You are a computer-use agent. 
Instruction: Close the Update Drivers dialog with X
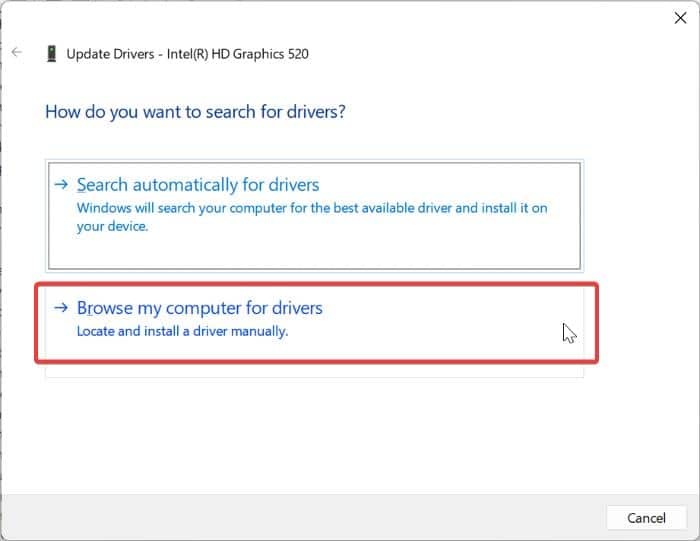[680, 18]
